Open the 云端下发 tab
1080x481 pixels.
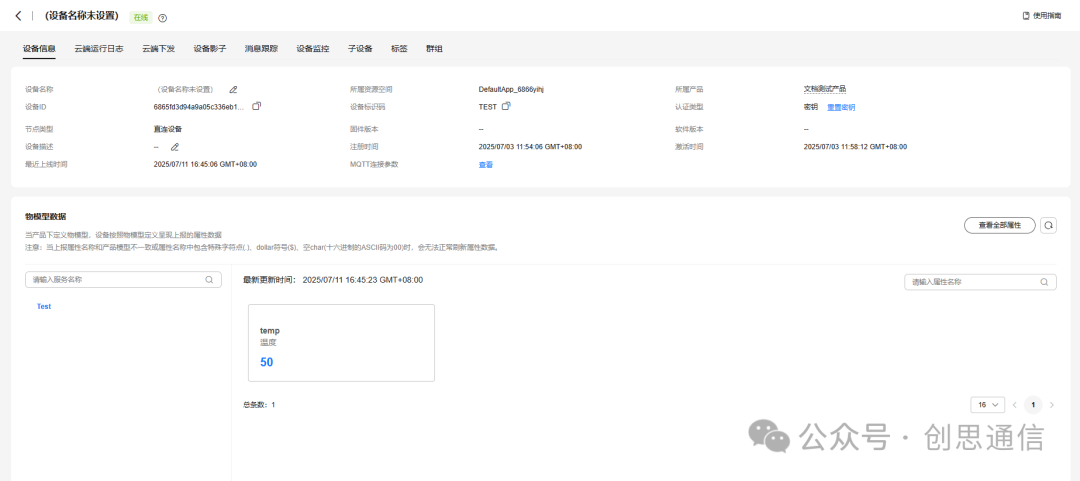click(158, 49)
